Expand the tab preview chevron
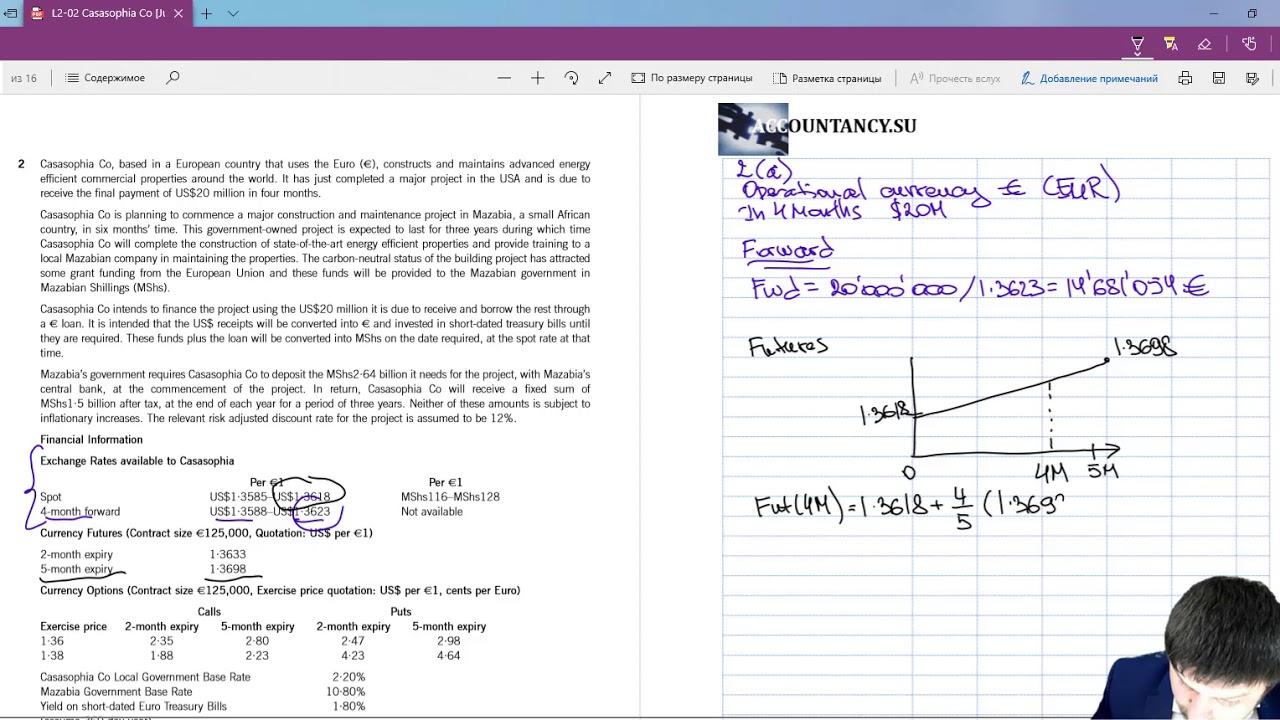The image size is (1280, 720). (x=233, y=14)
